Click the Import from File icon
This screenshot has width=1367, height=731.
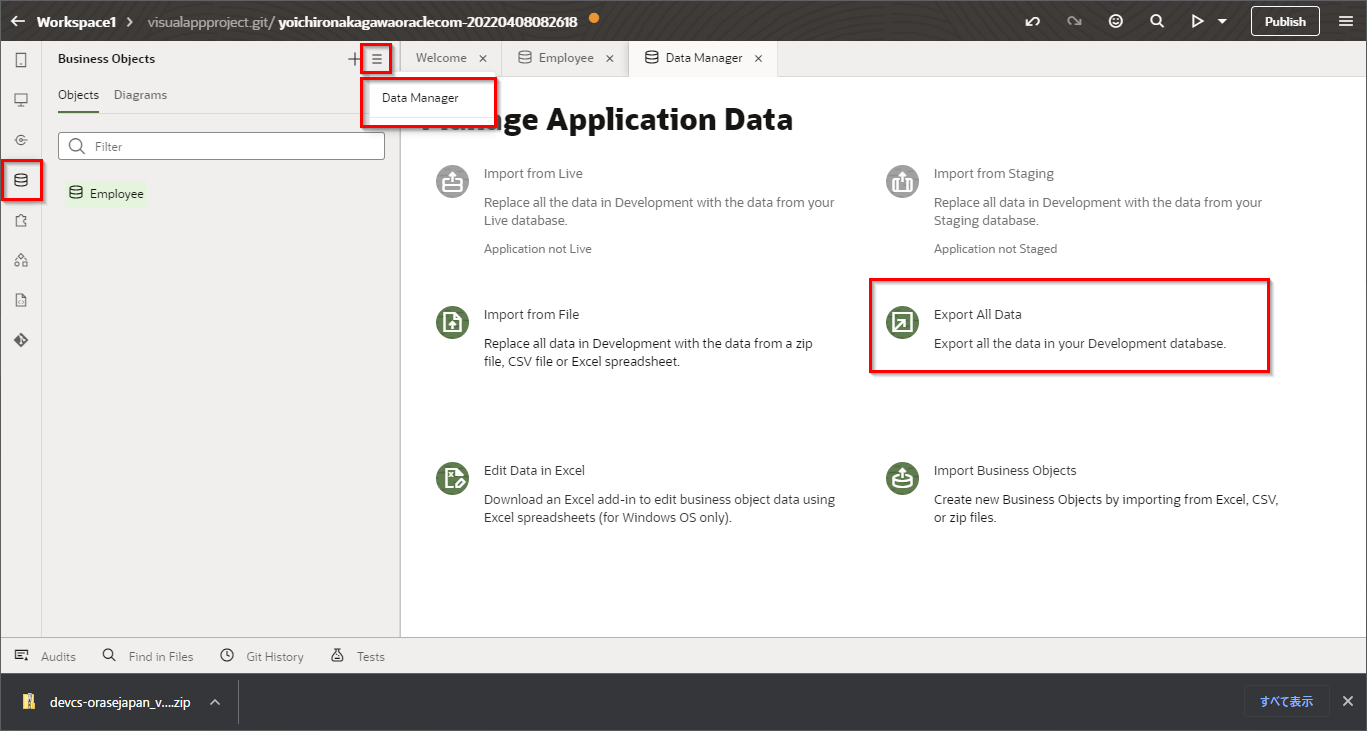tap(452, 323)
